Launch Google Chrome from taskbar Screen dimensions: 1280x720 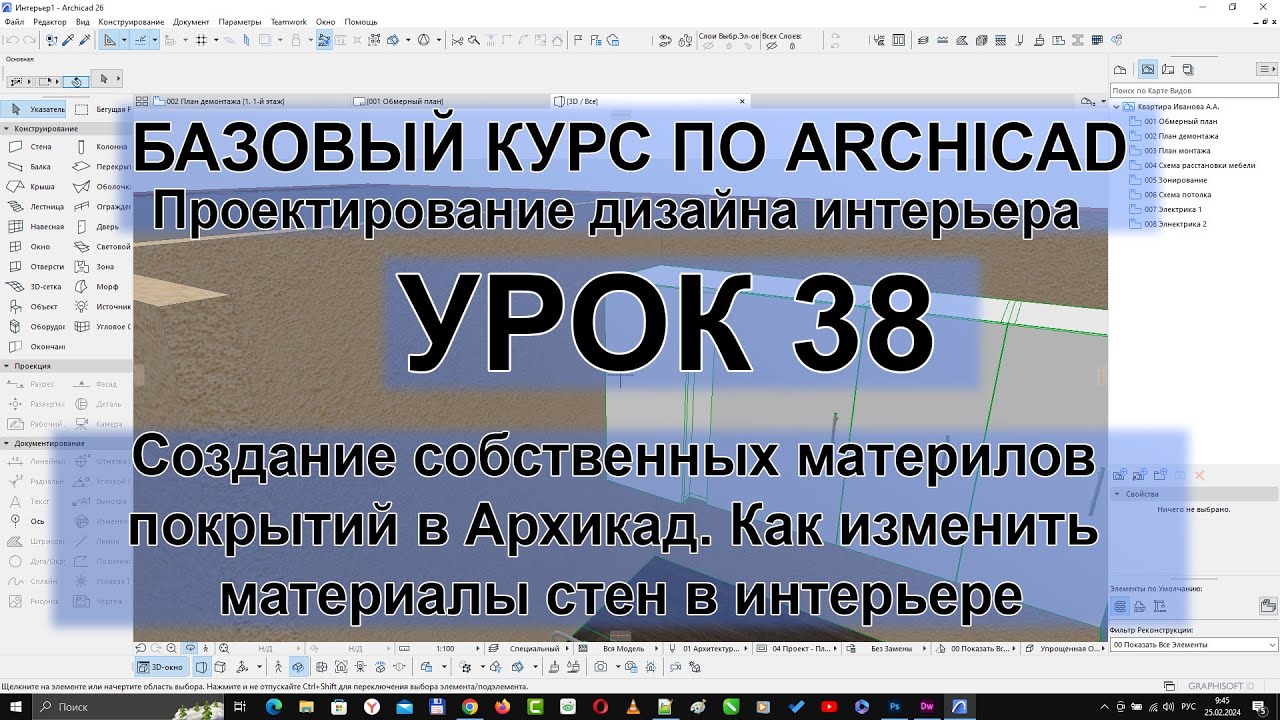[x=470, y=706]
